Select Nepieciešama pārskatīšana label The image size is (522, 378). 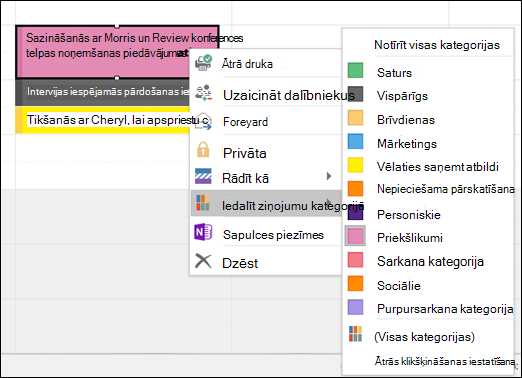[x=446, y=189]
